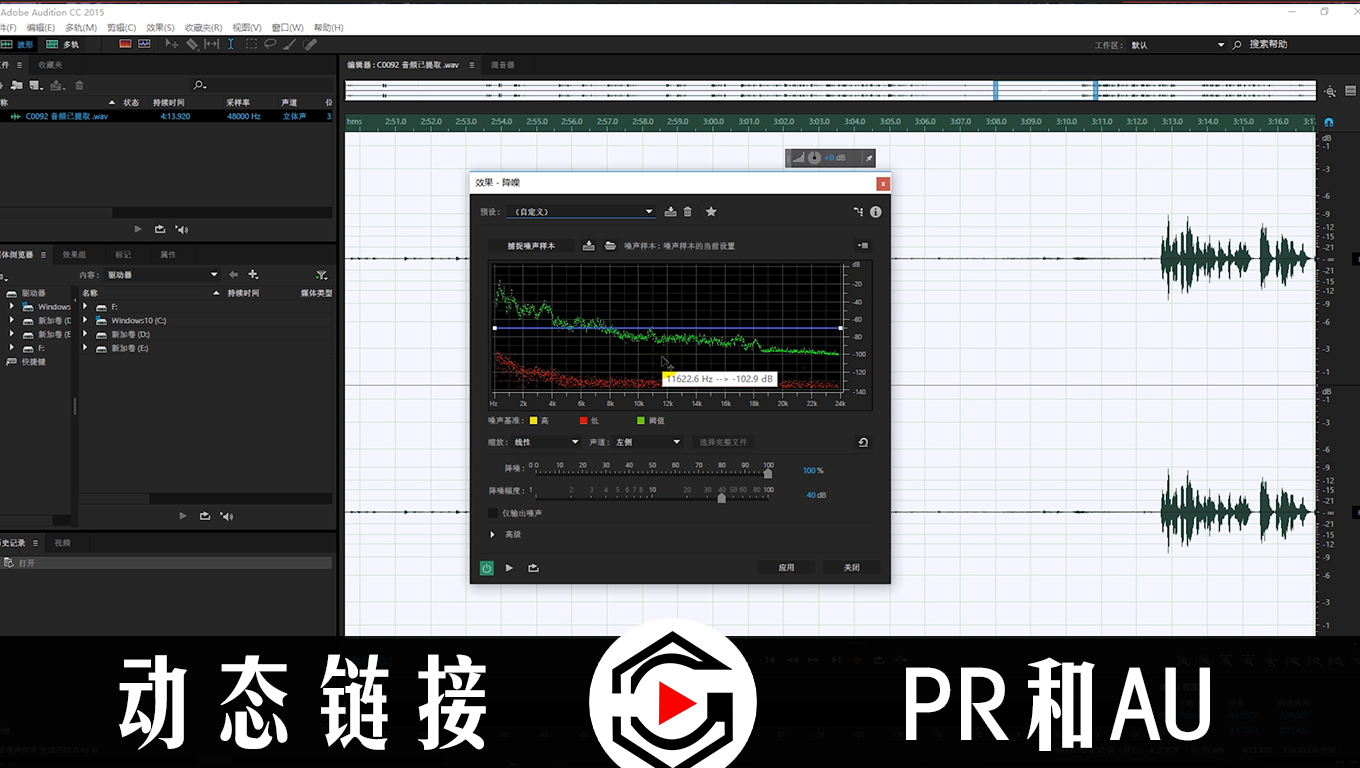Click the favorite star icon in the dialog
Image resolution: width=1360 pixels, height=768 pixels.
click(711, 212)
